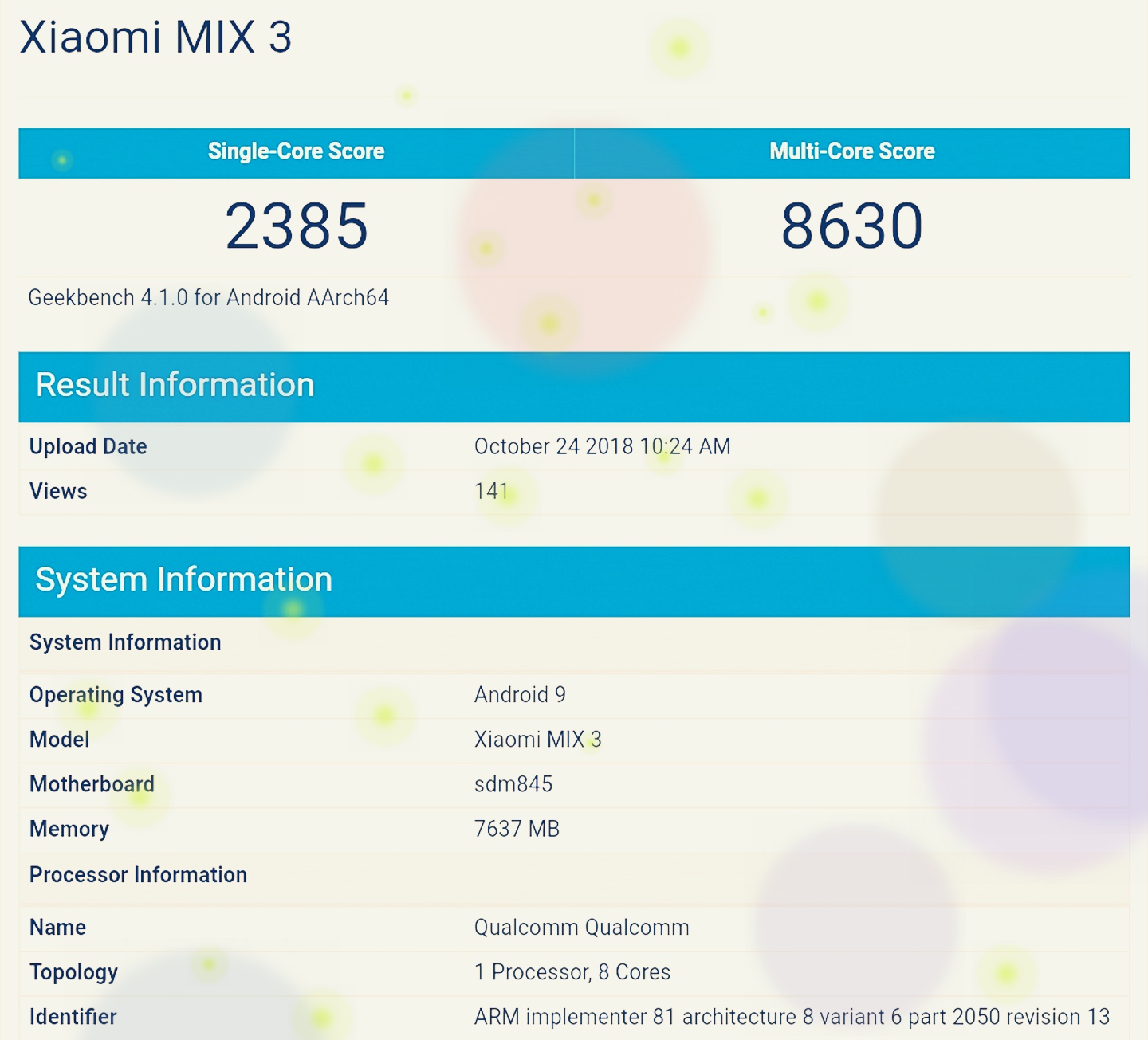Select the Motherboard label

[x=92, y=784]
